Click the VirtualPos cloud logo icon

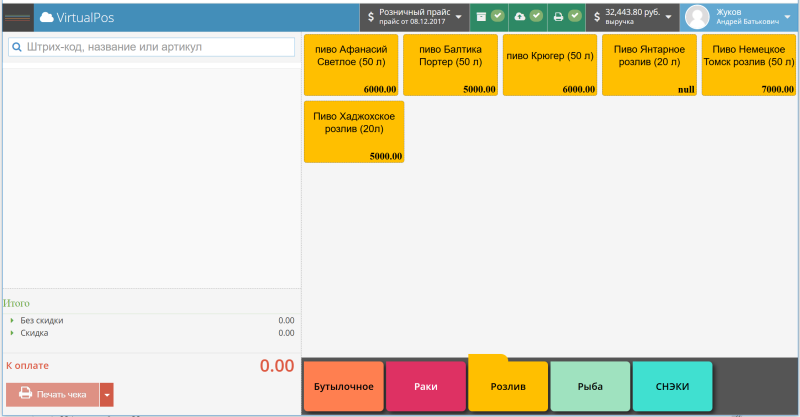pyautogui.click(x=46, y=17)
